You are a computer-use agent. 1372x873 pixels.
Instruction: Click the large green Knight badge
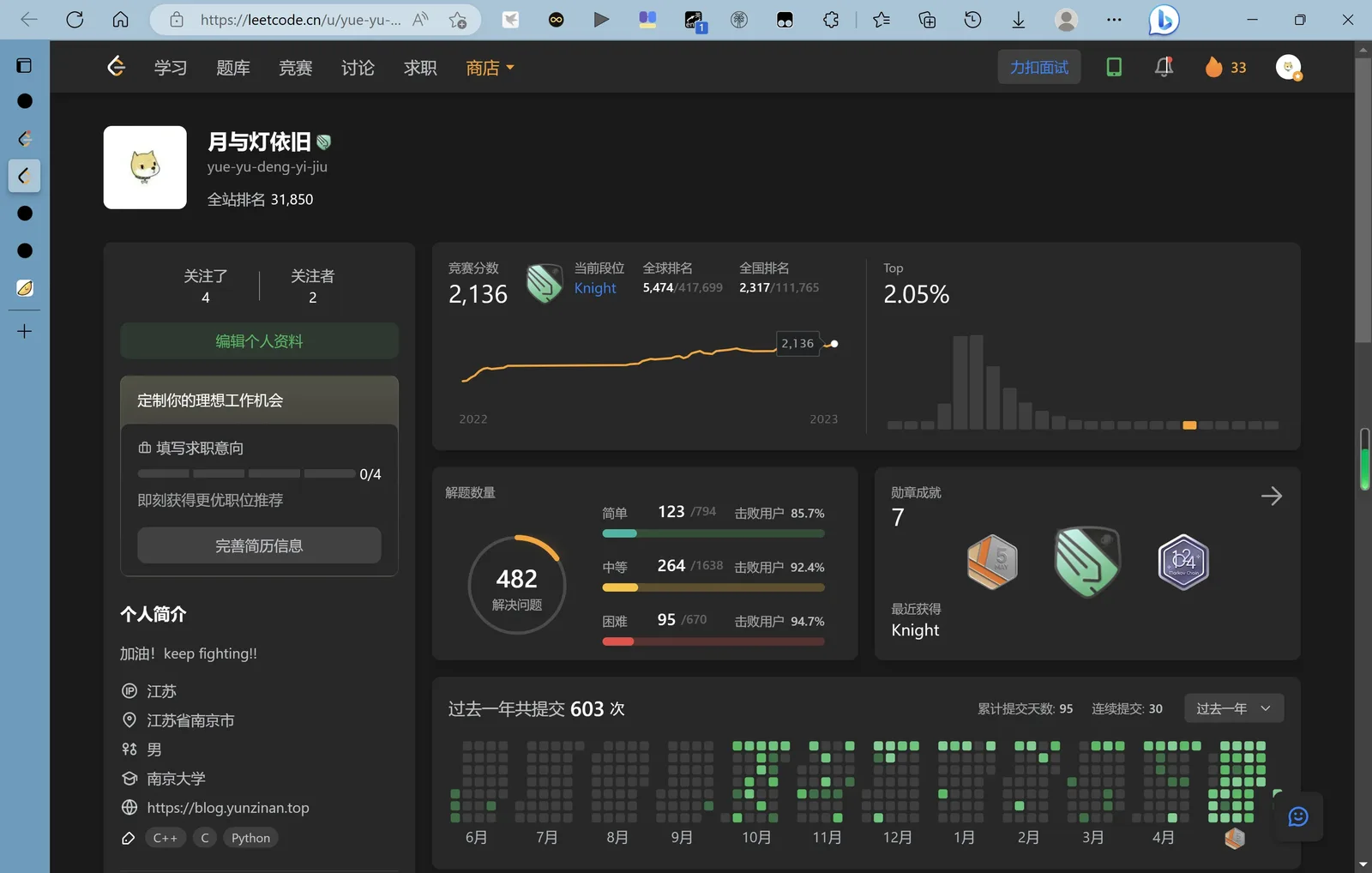click(x=1087, y=562)
